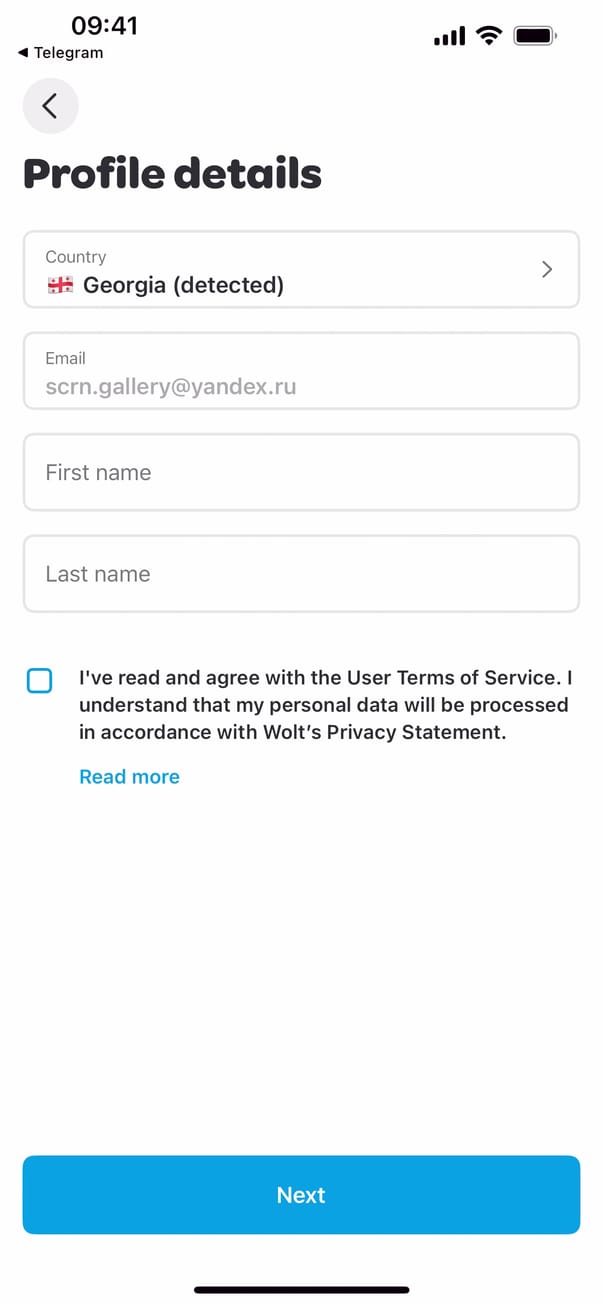Focus the First name input field
Image resolution: width=603 pixels, height=1305 pixels.
tap(301, 472)
